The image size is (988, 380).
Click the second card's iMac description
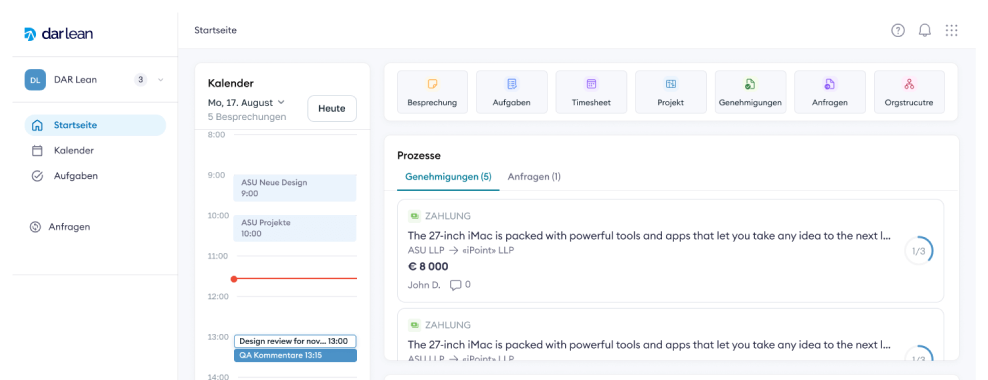650,345
